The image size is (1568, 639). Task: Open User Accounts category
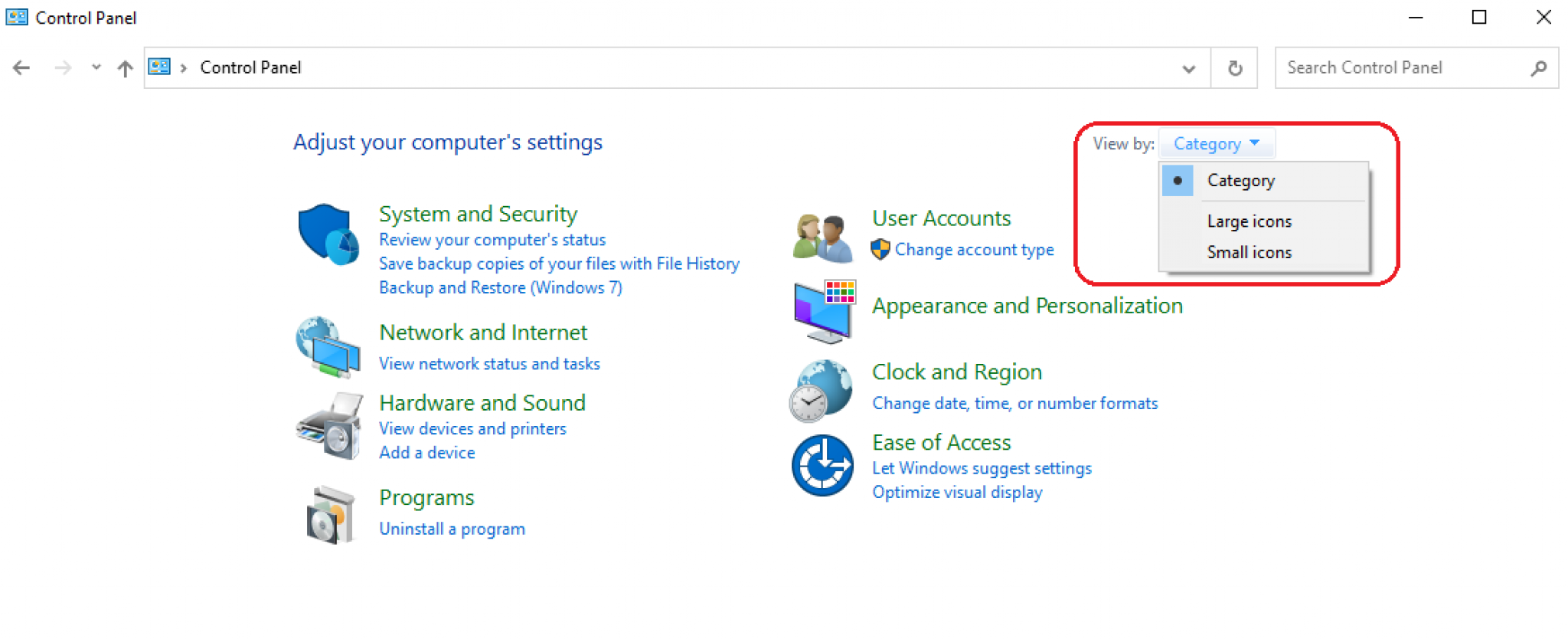click(x=942, y=218)
